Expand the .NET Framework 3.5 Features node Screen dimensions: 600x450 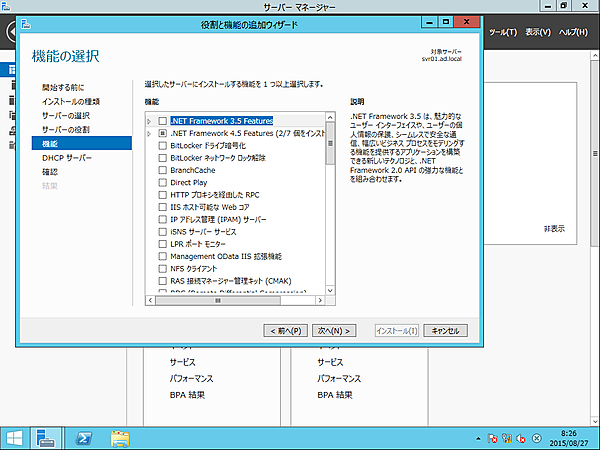click(150, 120)
